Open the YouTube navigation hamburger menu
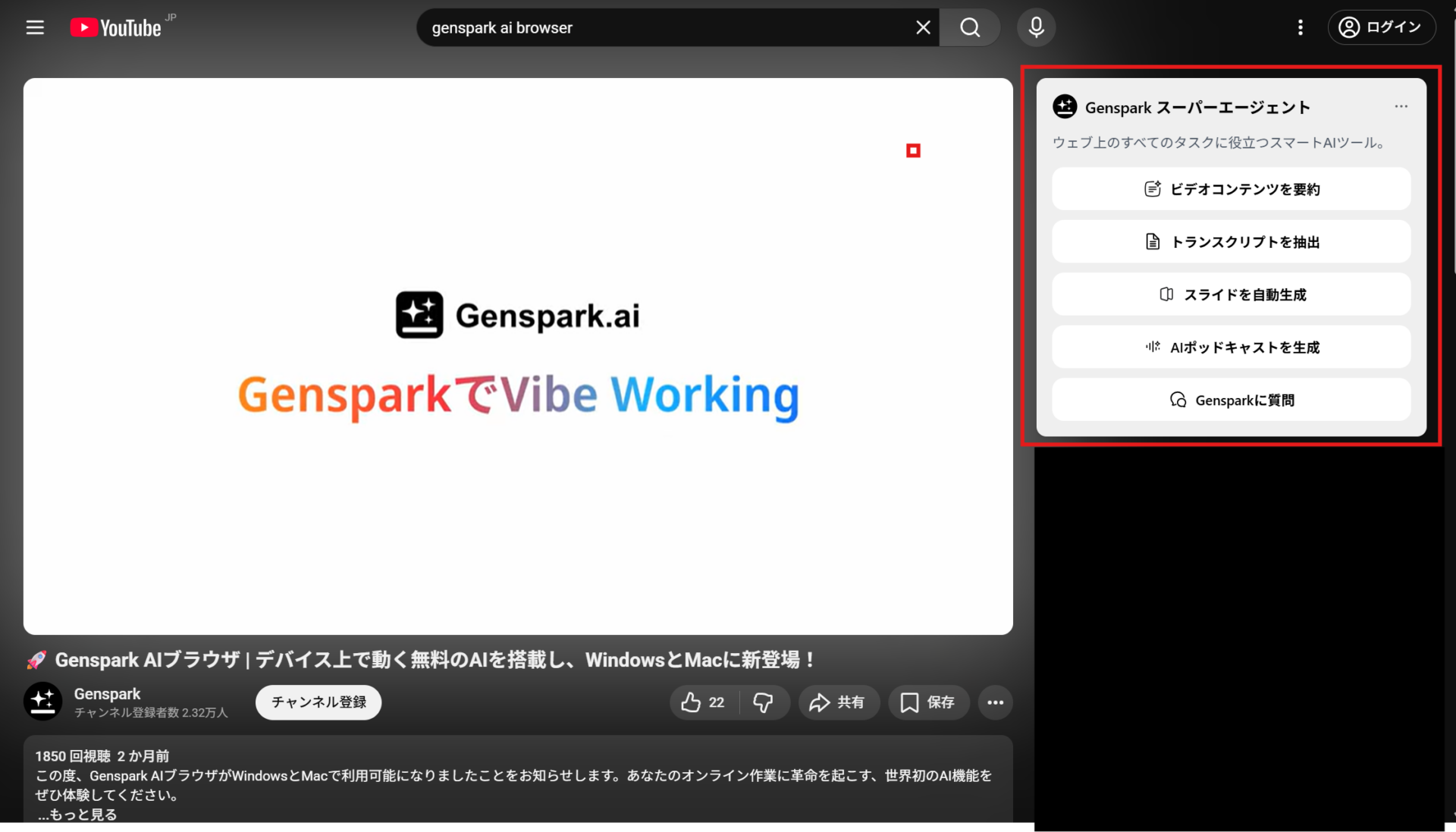The width and height of the screenshot is (1456, 832). point(35,27)
